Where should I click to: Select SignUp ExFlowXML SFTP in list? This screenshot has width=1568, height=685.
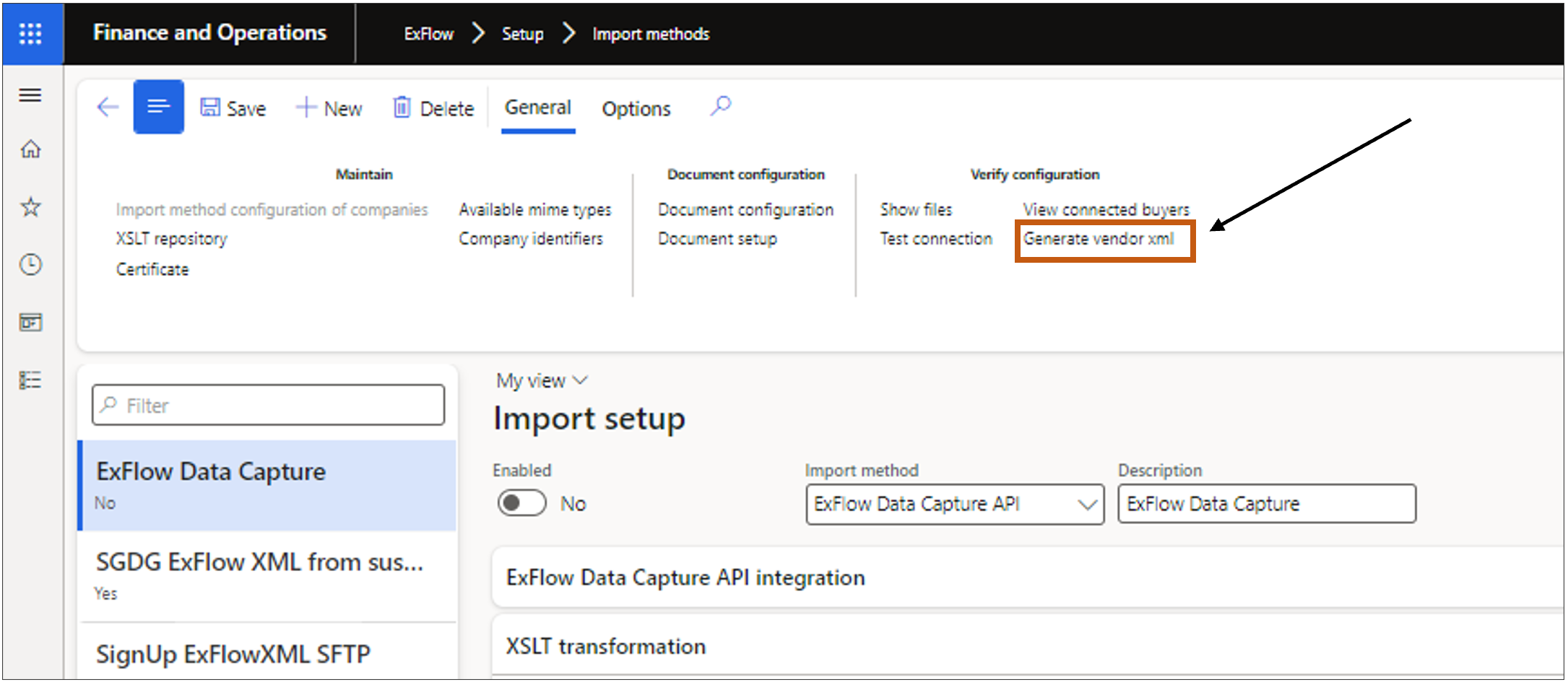point(267,653)
